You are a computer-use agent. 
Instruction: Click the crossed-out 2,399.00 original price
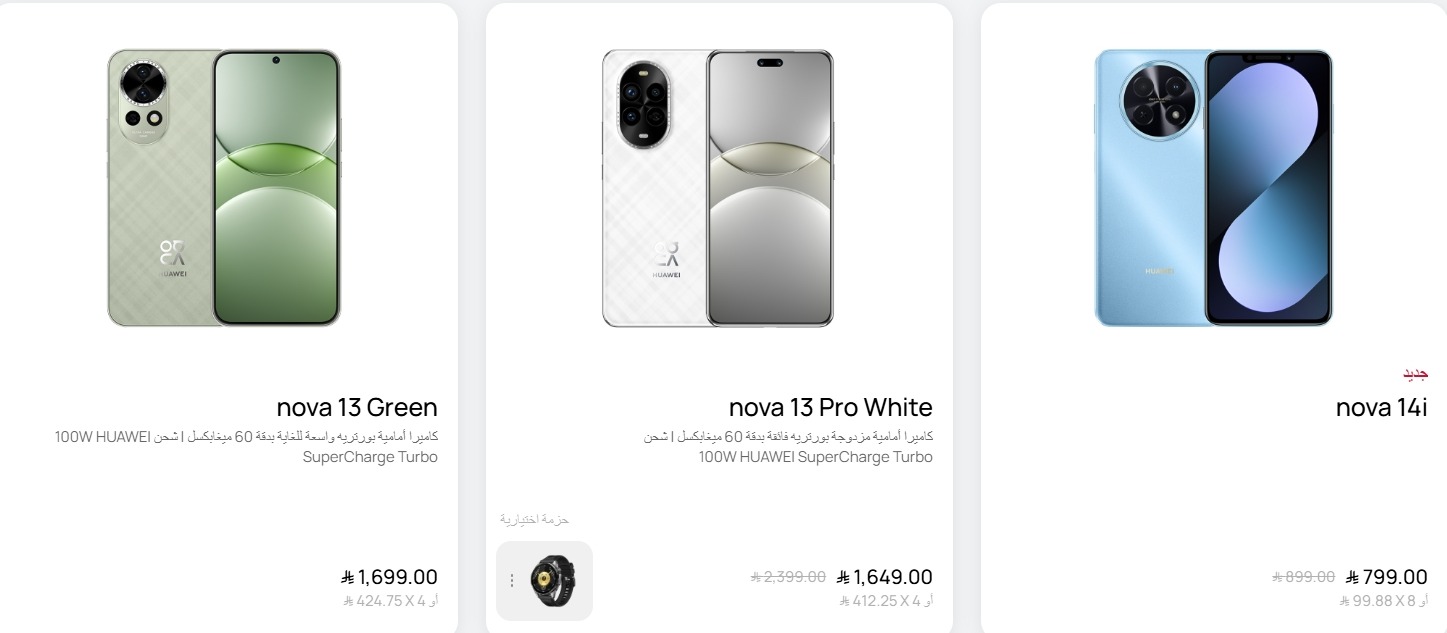[x=788, y=577]
